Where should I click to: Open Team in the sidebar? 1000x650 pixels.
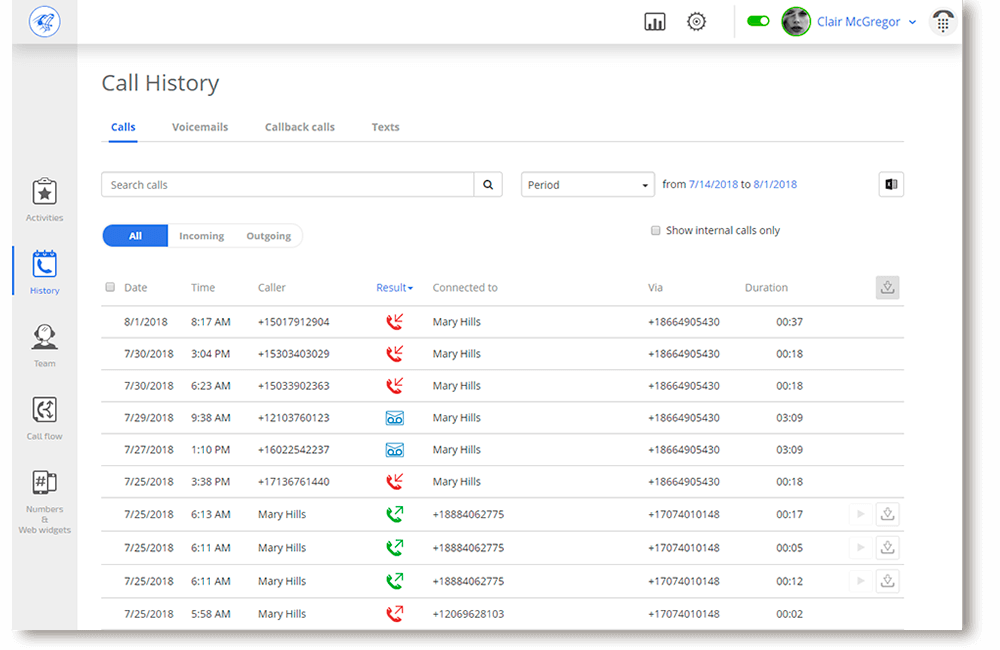pyautogui.click(x=45, y=345)
